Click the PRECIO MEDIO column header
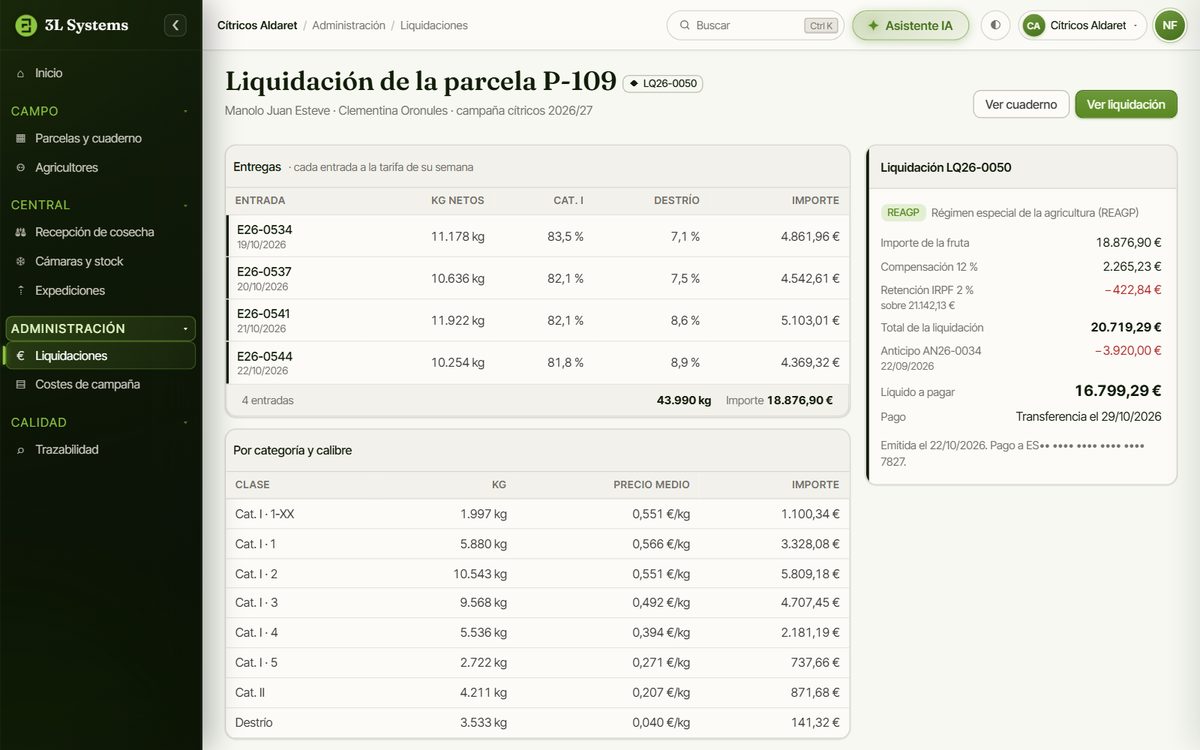 (x=652, y=485)
